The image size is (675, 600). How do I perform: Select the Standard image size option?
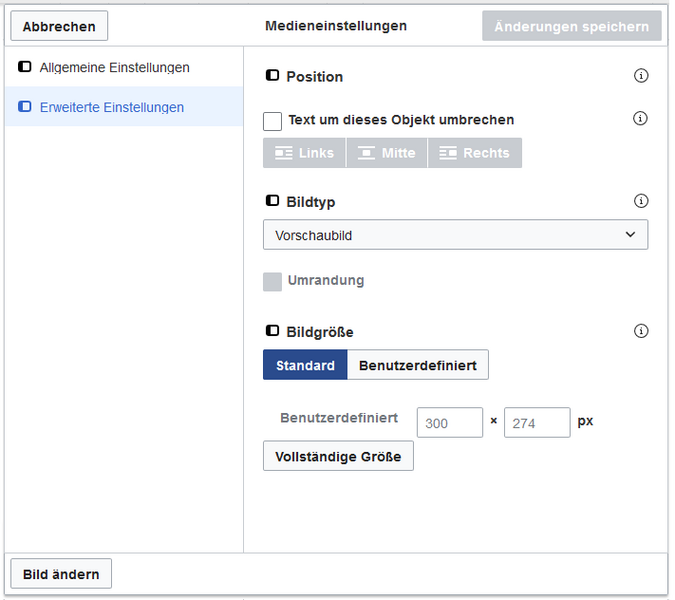tap(305, 365)
